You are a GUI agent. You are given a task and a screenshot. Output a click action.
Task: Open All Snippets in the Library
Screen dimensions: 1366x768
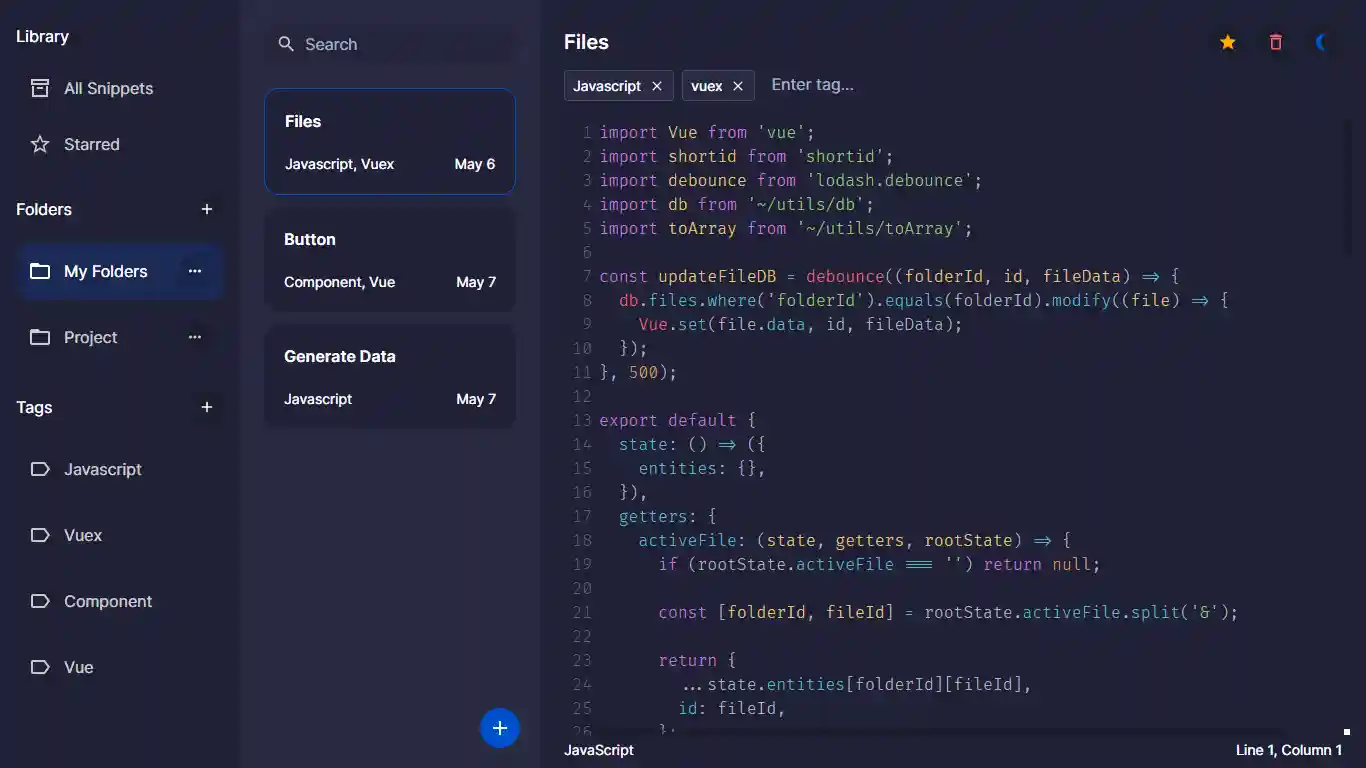tap(108, 88)
